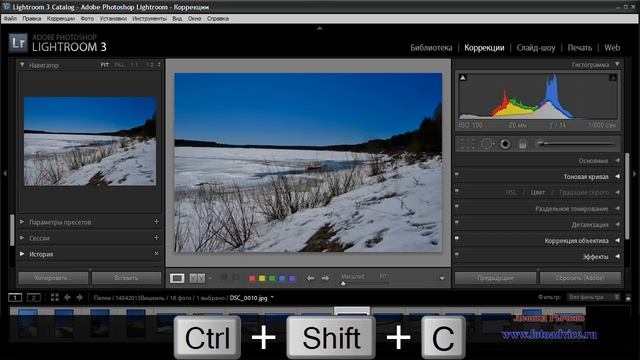Open the Правка menu

31,18
